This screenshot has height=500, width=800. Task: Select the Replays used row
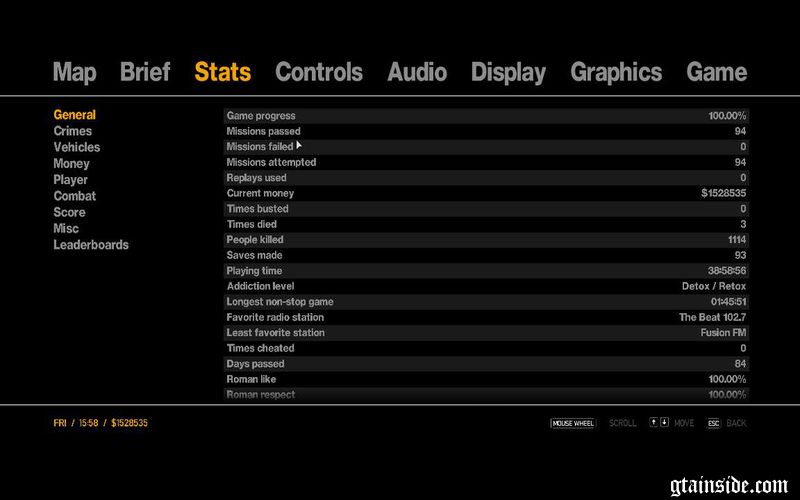point(486,178)
